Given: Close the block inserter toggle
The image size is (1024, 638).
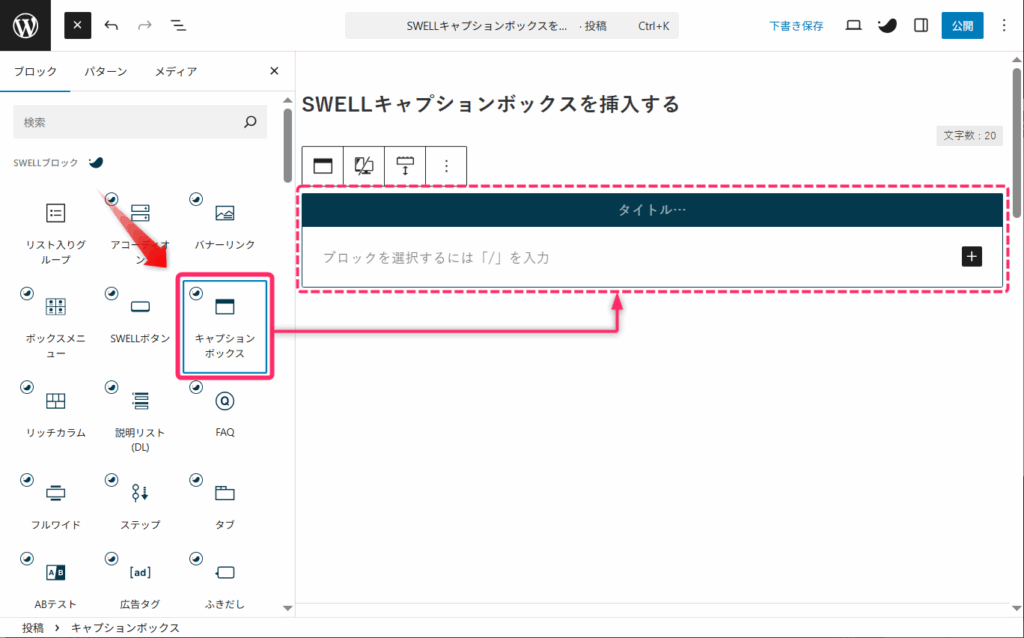Looking at the screenshot, I should (78, 25).
